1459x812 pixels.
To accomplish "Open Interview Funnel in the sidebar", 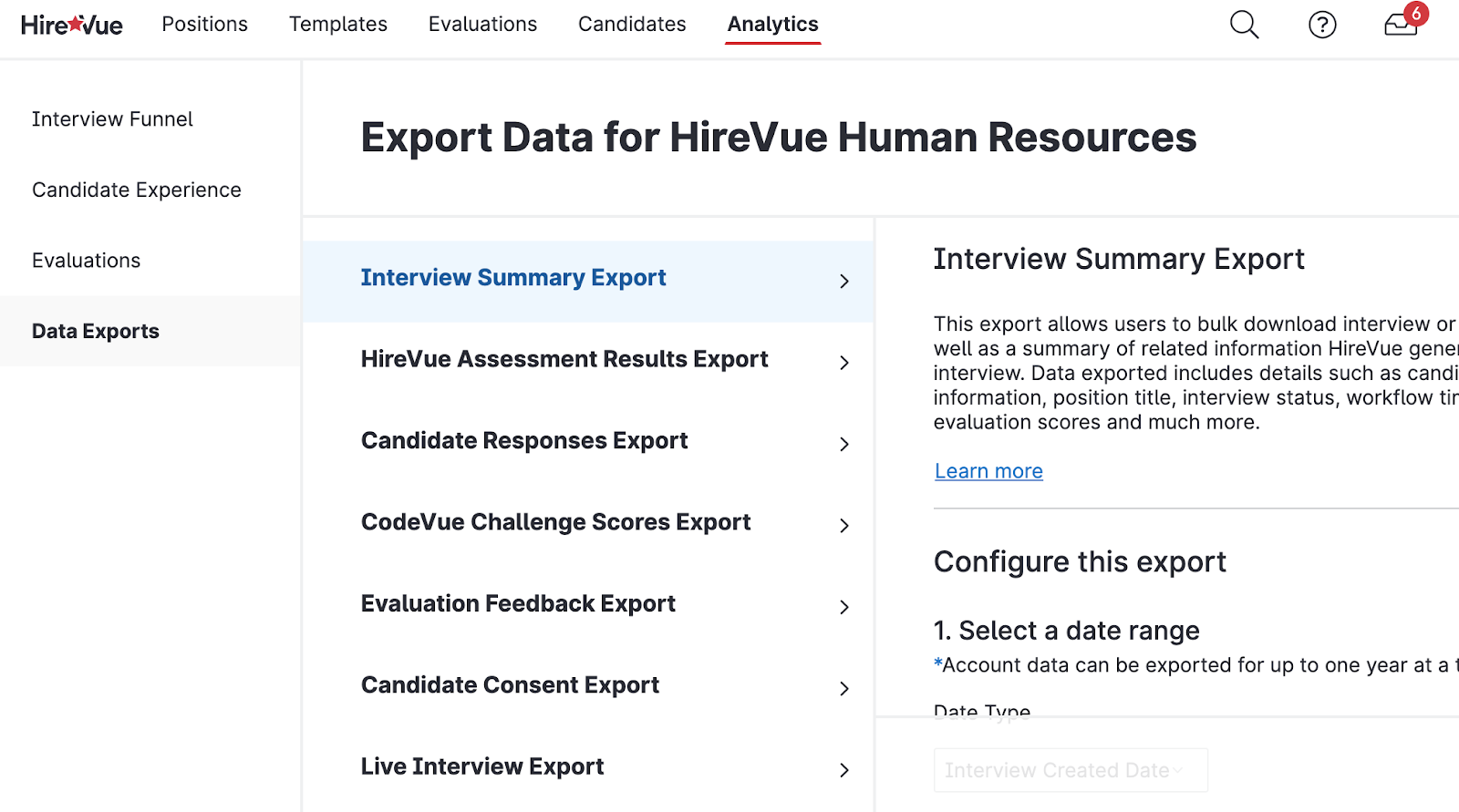I will tap(112, 119).
